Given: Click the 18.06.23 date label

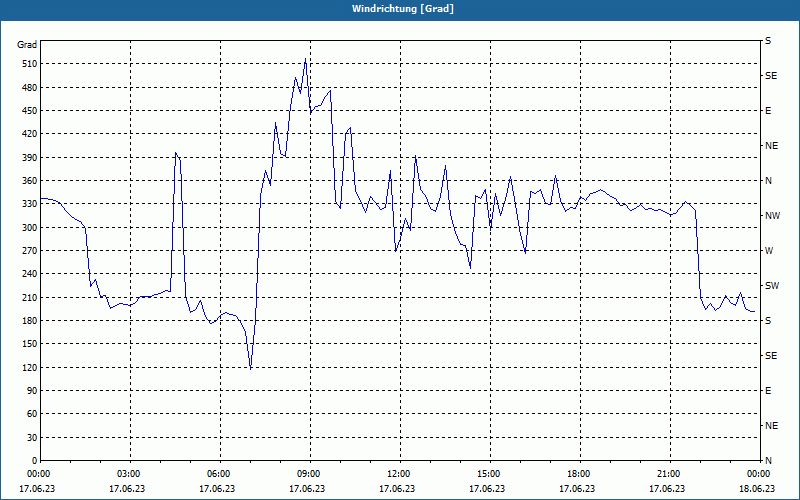Looking at the screenshot, I should click(x=757, y=489).
